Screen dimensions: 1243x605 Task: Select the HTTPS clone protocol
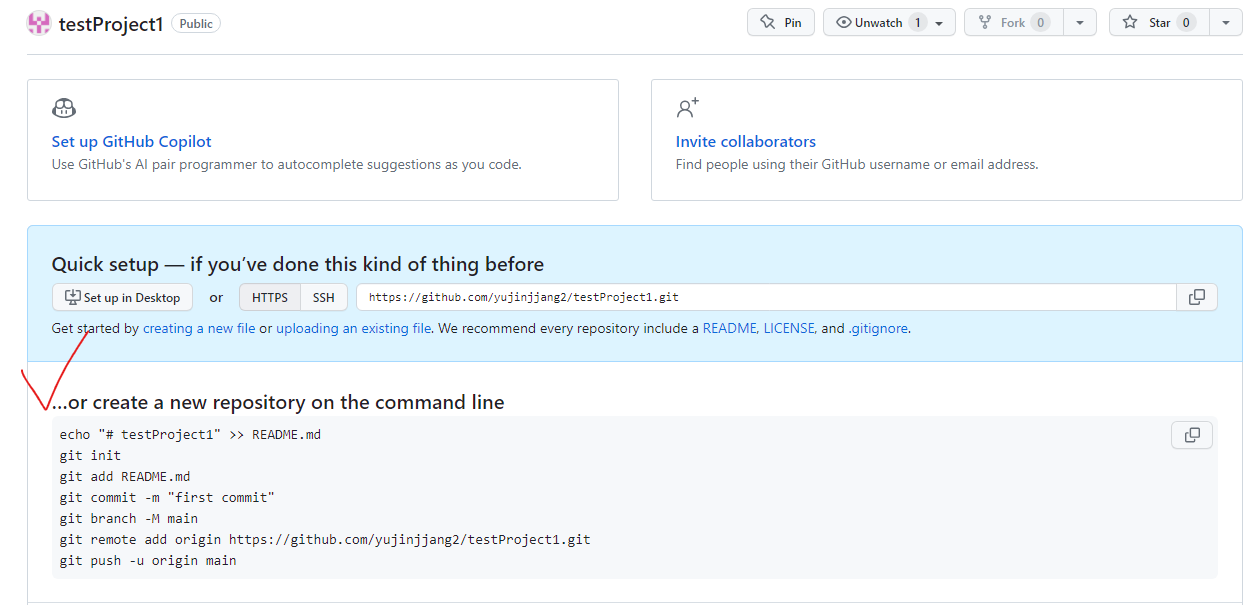point(270,297)
